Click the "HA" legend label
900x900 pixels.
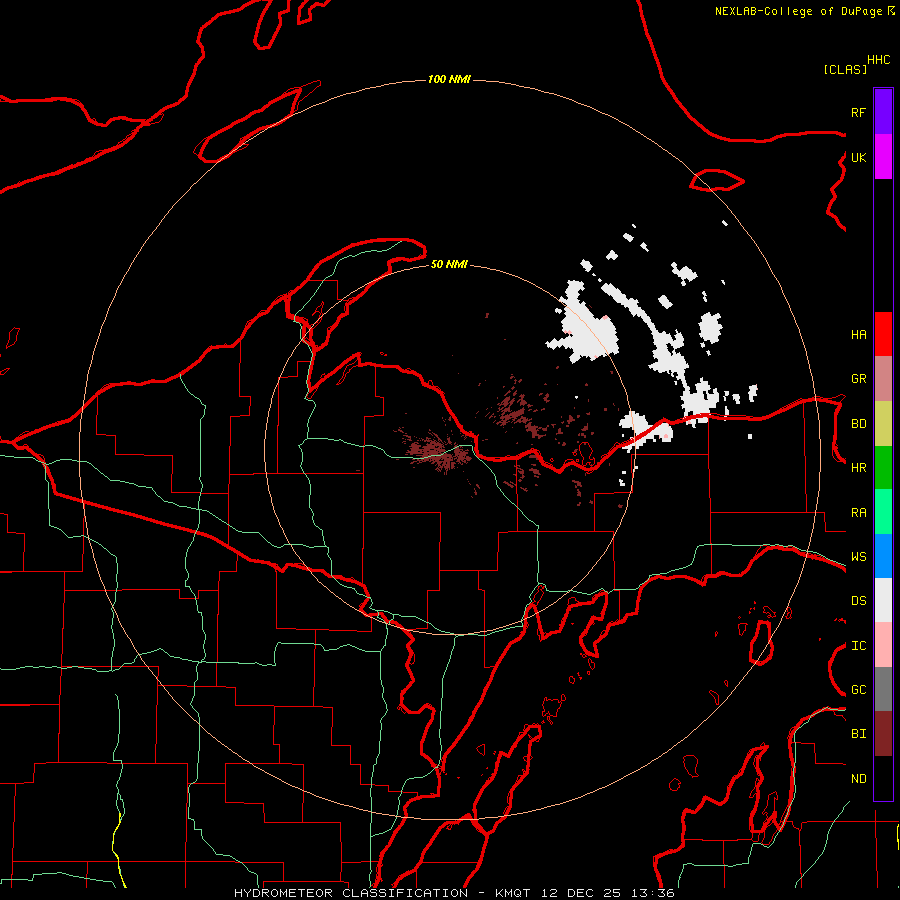click(x=858, y=335)
